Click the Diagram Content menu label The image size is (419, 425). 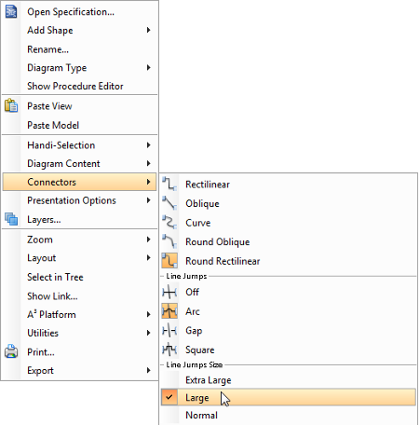point(64,163)
